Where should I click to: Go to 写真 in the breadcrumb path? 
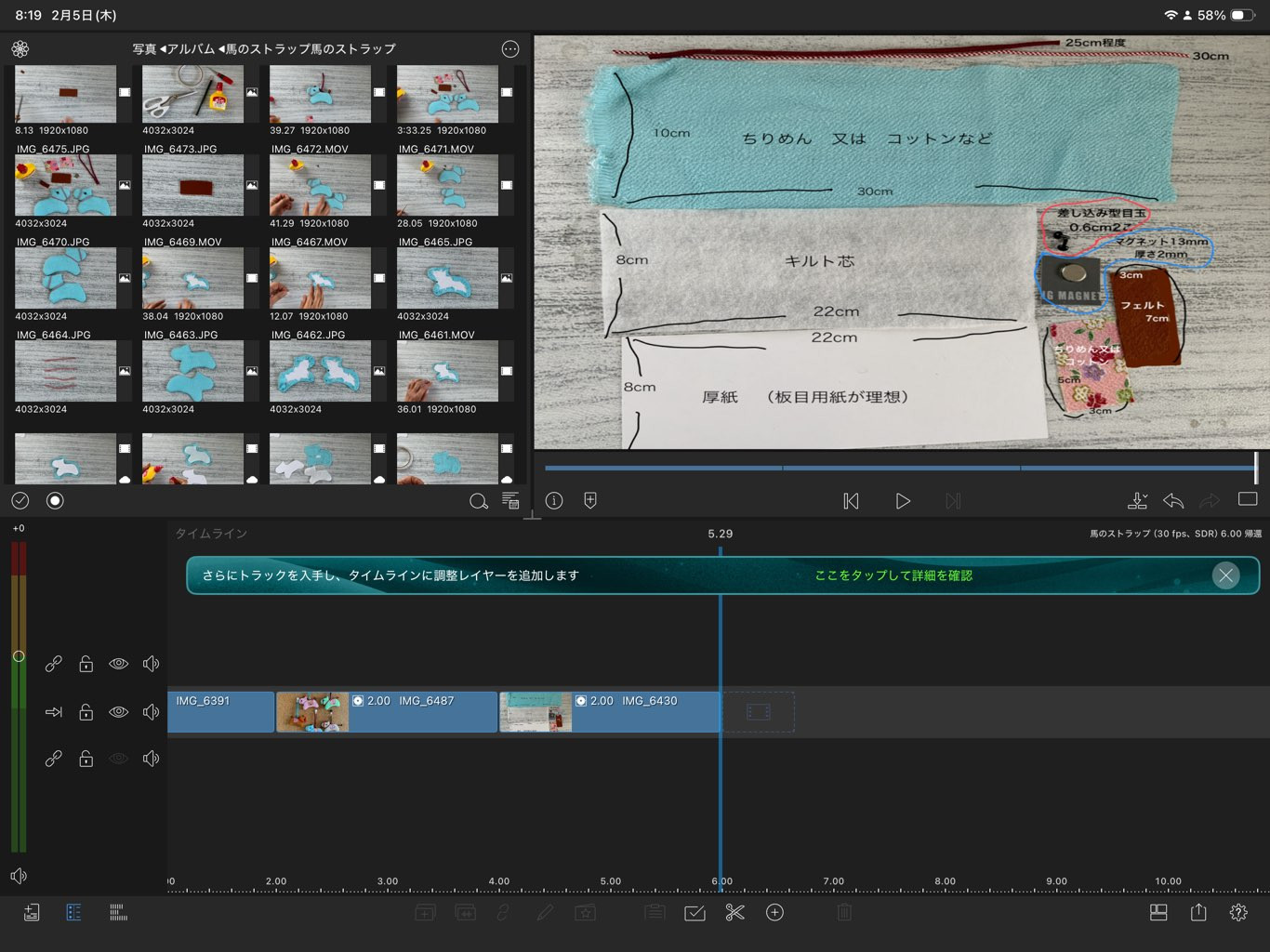pyautogui.click(x=144, y=49)
